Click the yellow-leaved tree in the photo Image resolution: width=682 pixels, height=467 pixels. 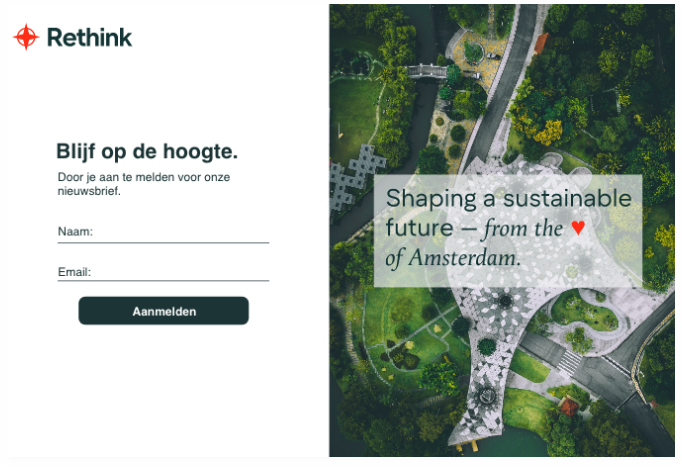pos(549,132)
